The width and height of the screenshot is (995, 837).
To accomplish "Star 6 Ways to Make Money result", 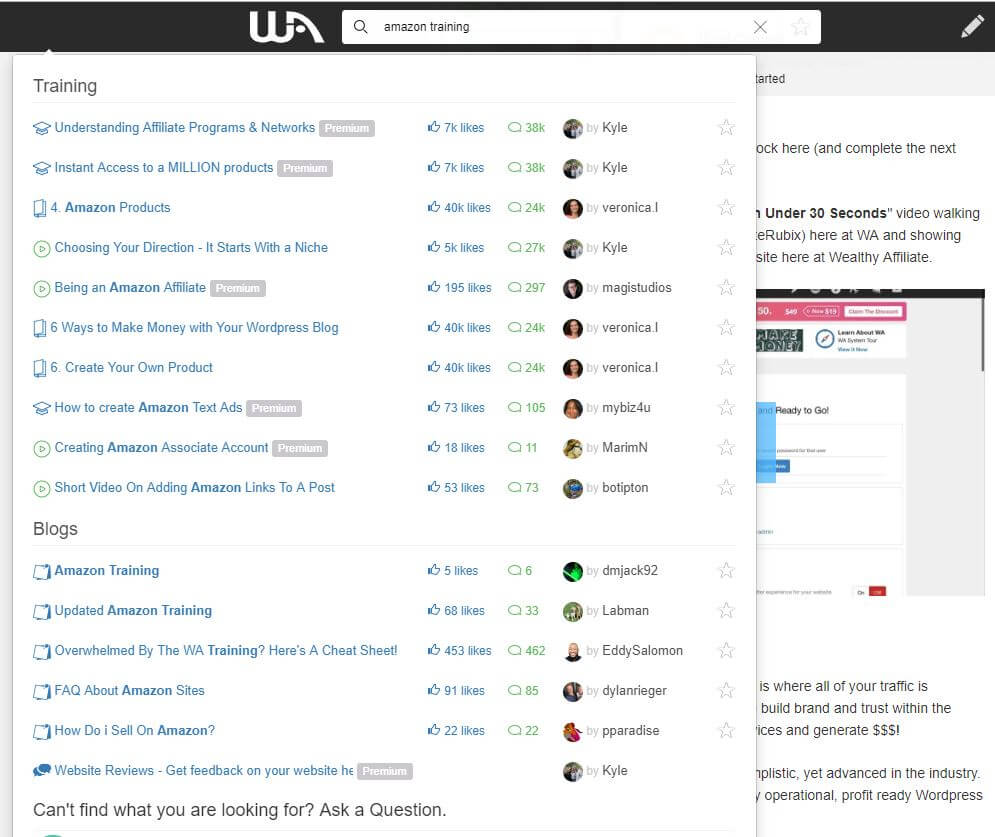I will 726,327.
